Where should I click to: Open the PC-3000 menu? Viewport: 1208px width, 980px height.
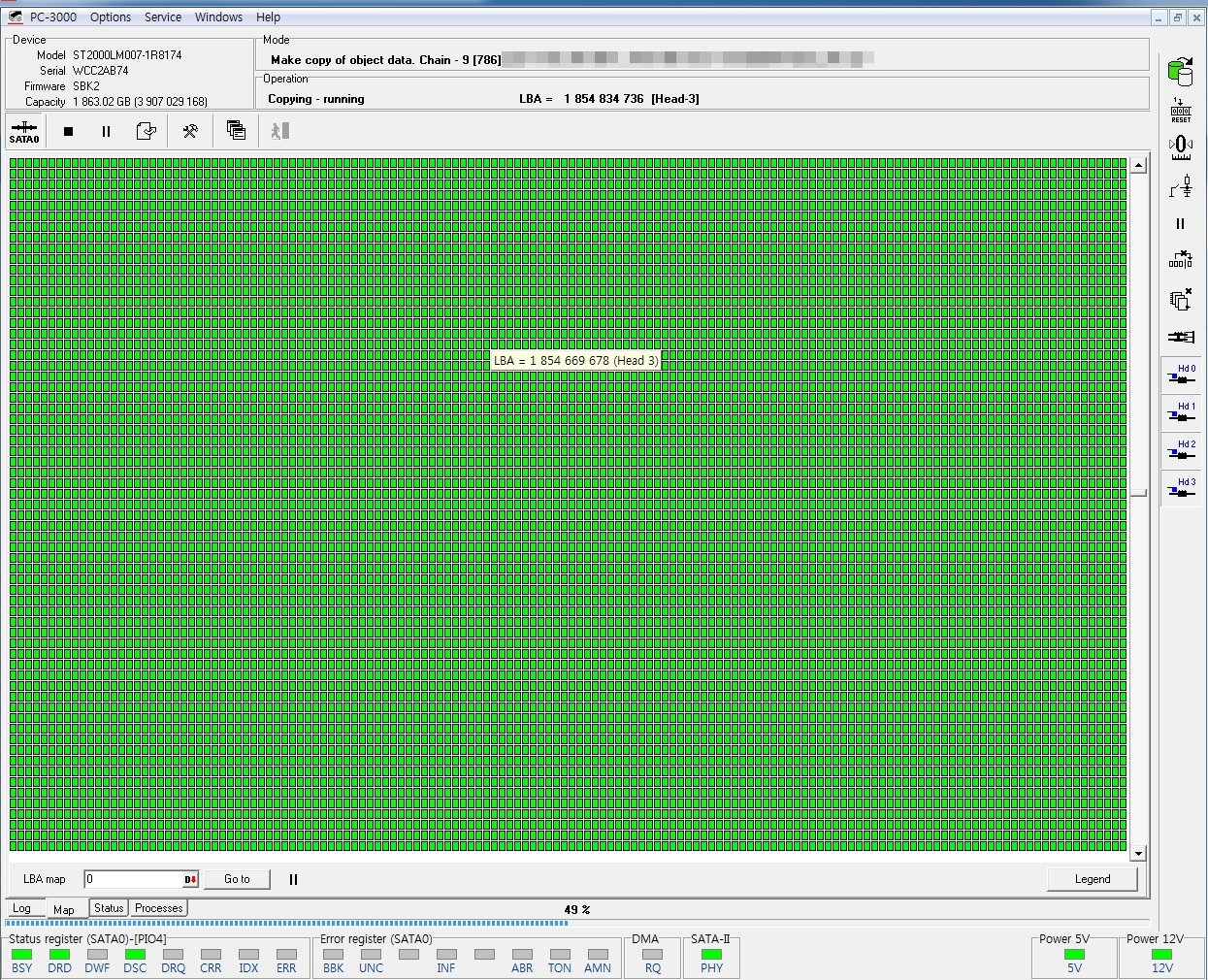tap(53, 17)
